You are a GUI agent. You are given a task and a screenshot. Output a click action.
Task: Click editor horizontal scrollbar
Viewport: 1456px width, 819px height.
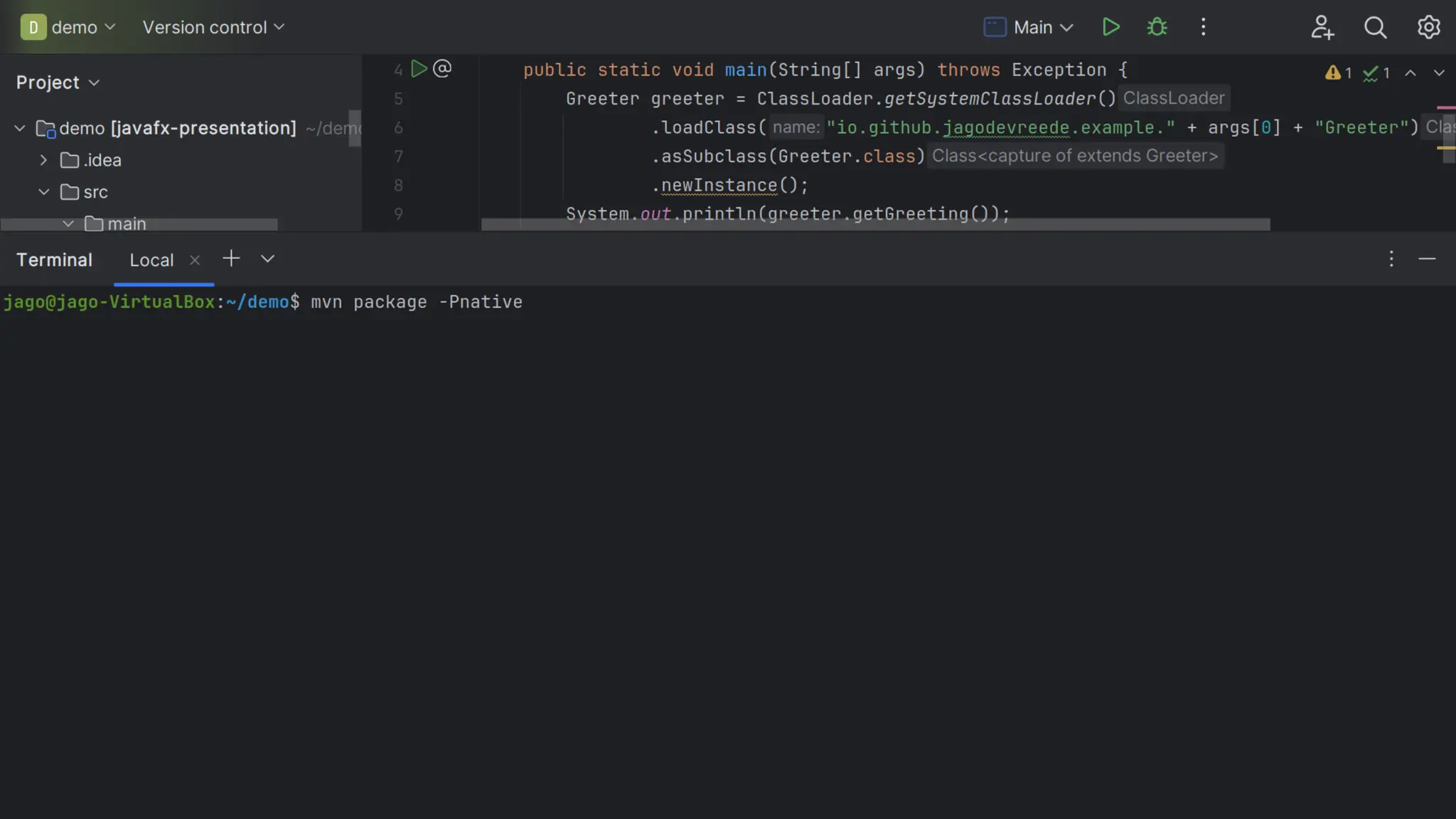874,225
